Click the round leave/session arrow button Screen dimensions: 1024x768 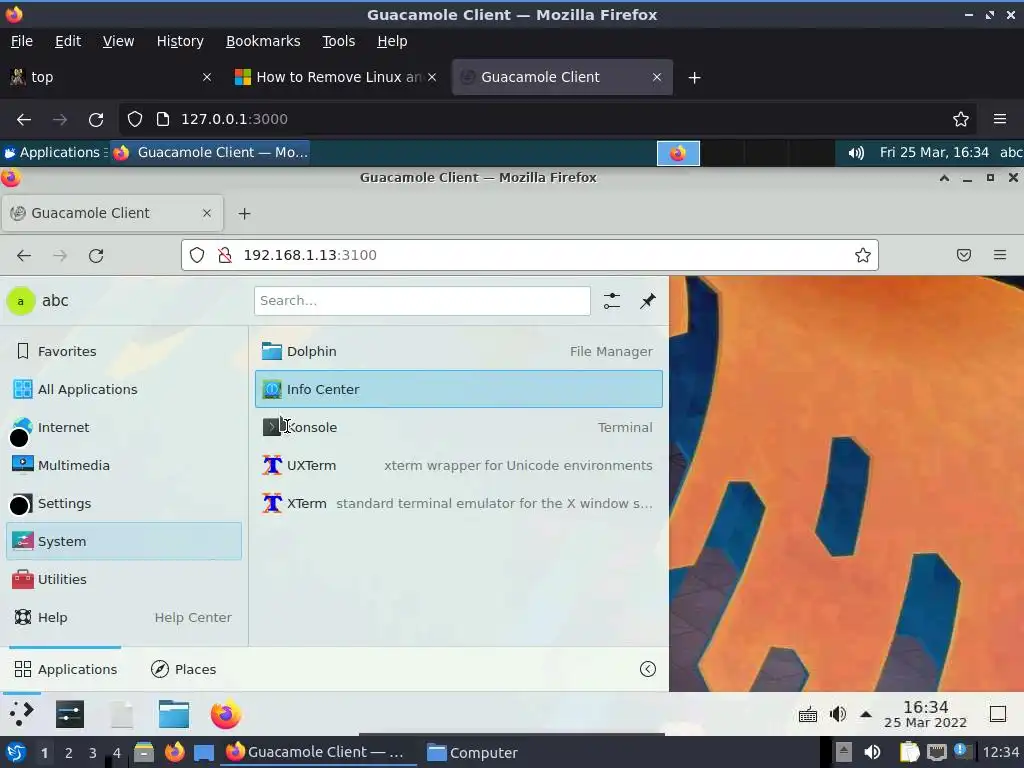click(647, 669)
